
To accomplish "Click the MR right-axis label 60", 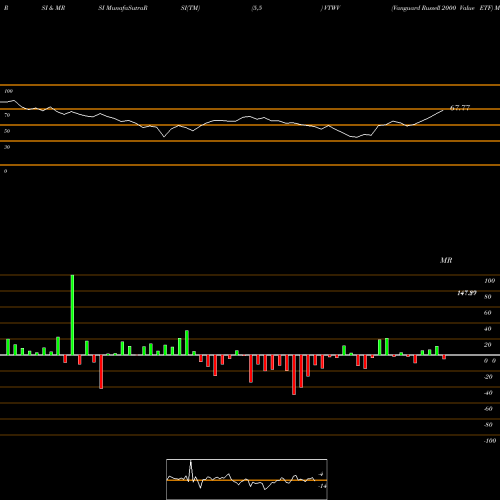I will tap(488, 313).
